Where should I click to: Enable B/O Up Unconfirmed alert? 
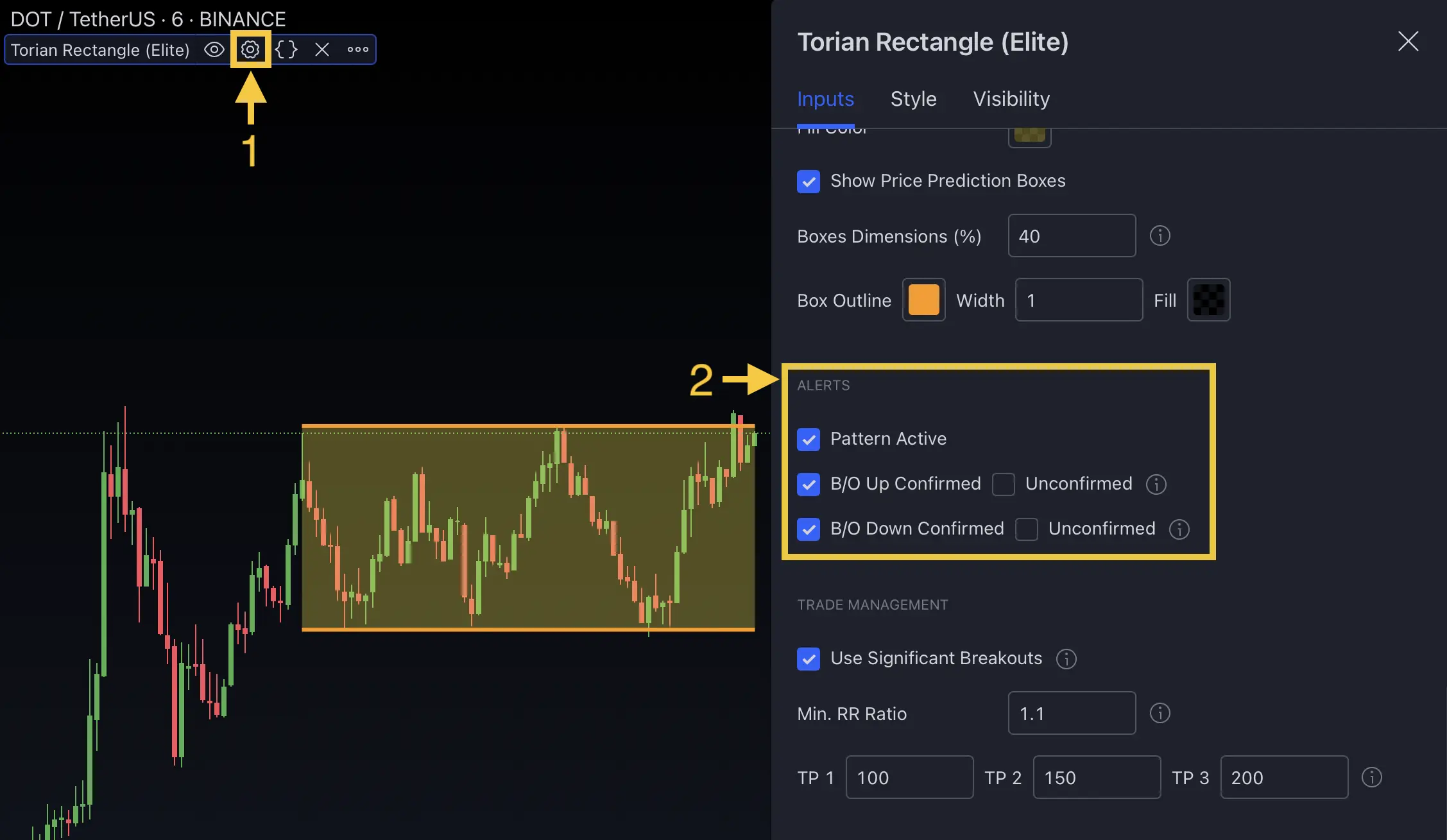coord(1004,484)
